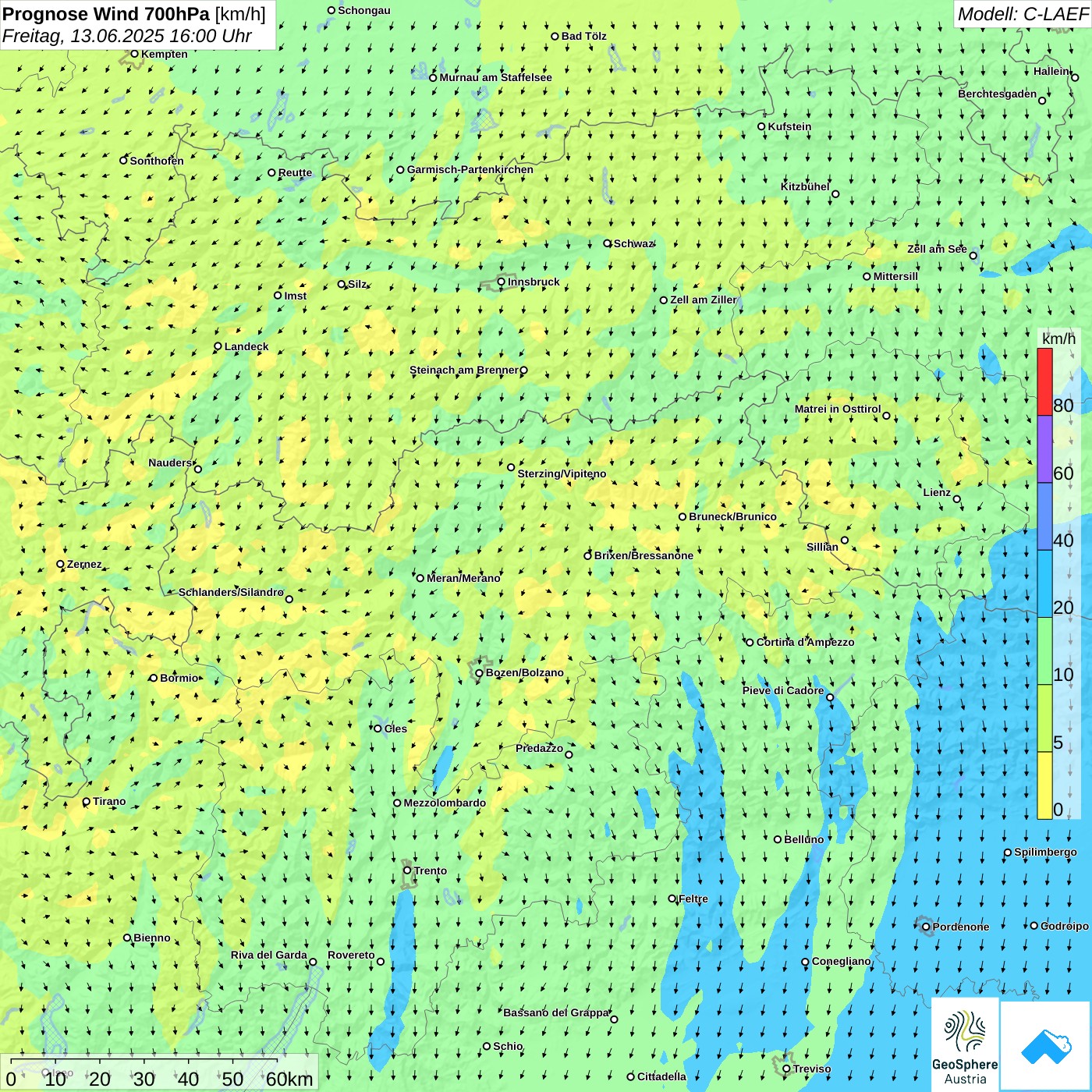Click the Hallein city marker circle
Image resolution: width=1092 pixels, height=1092 pixels.
pos(1075,77)
